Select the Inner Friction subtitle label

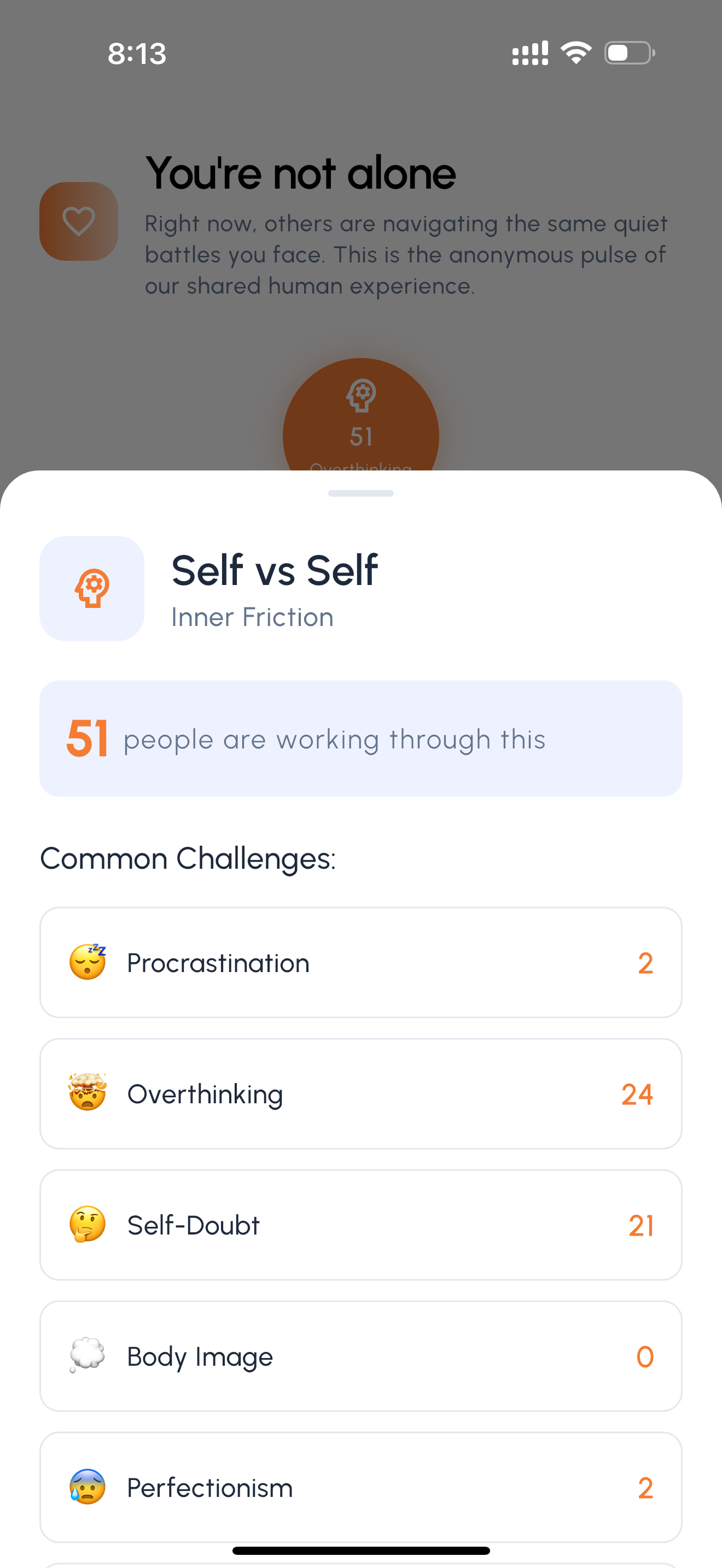[x=252, y=617]
